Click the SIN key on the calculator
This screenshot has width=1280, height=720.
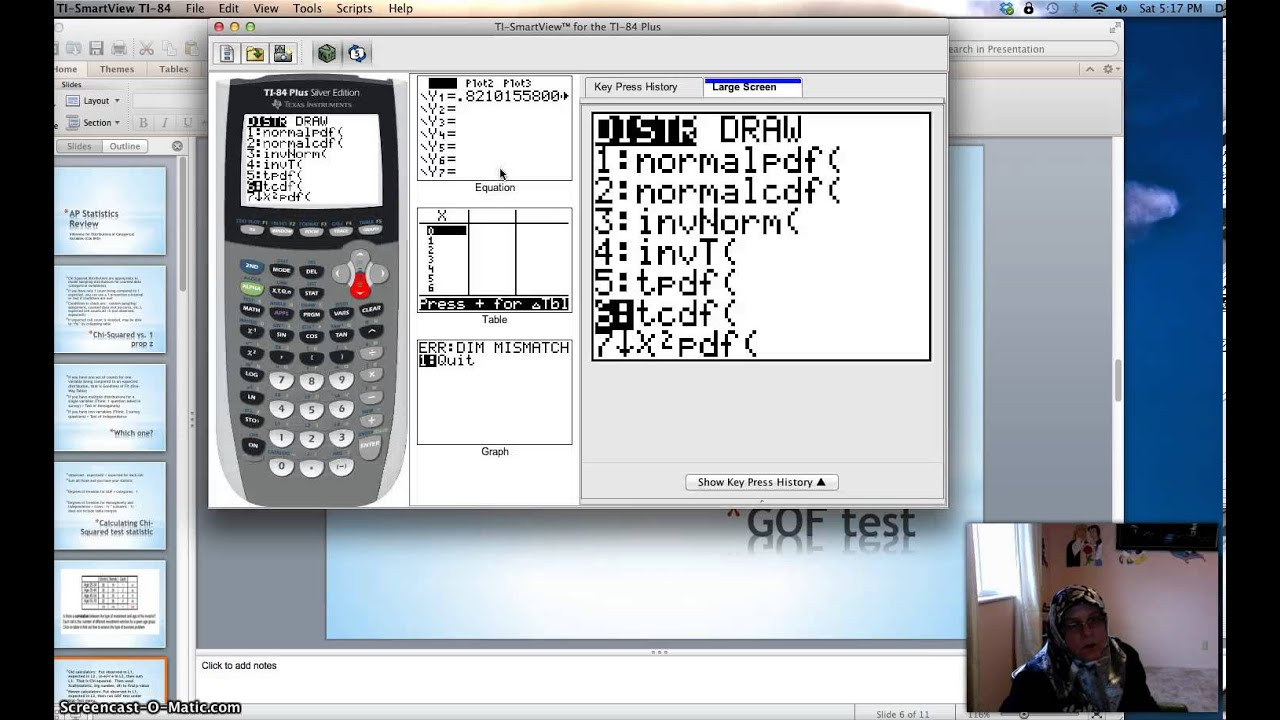(x=282, y=334)
